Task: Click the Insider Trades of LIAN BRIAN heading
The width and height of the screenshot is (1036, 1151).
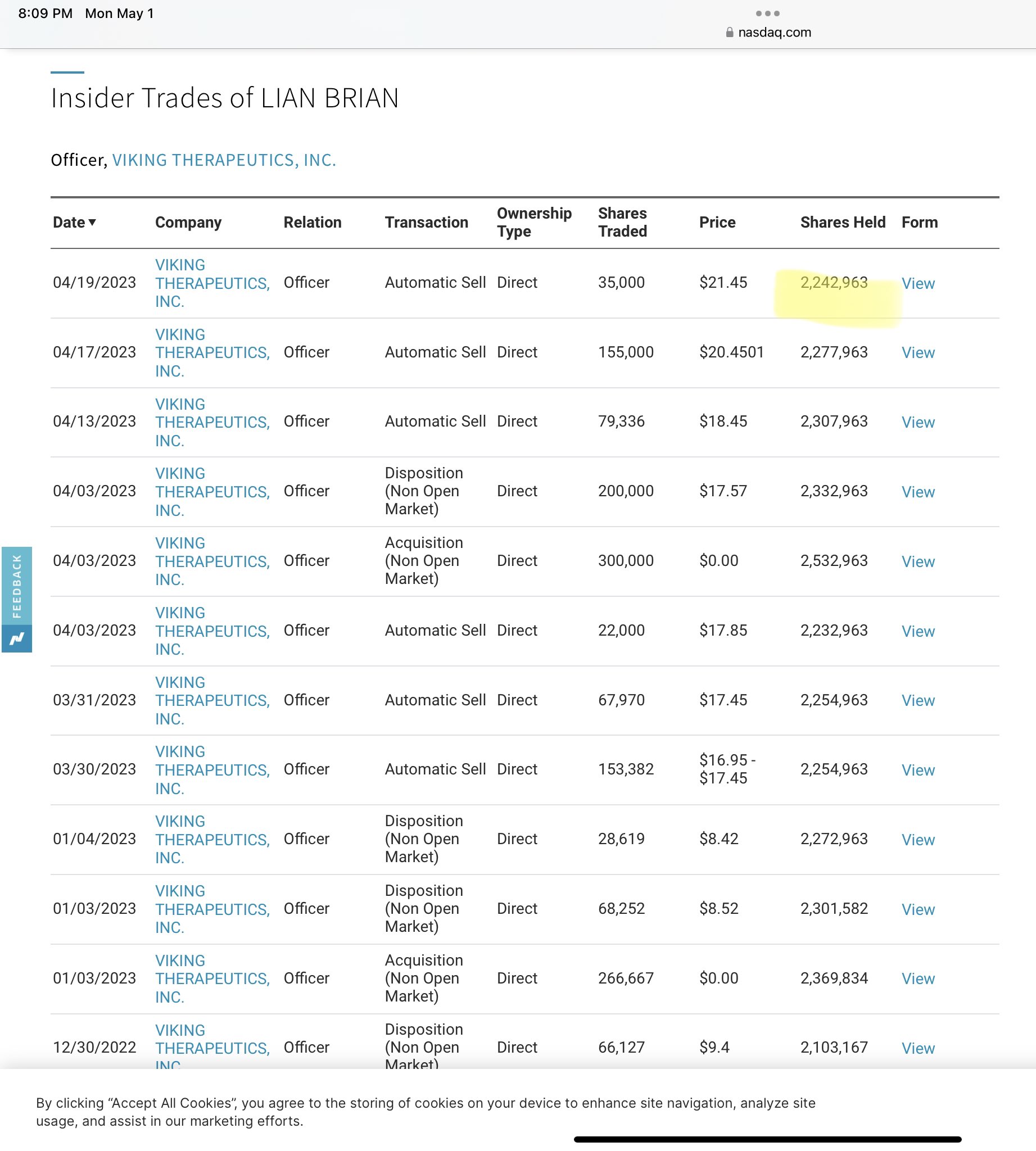Action: [224, 97]
